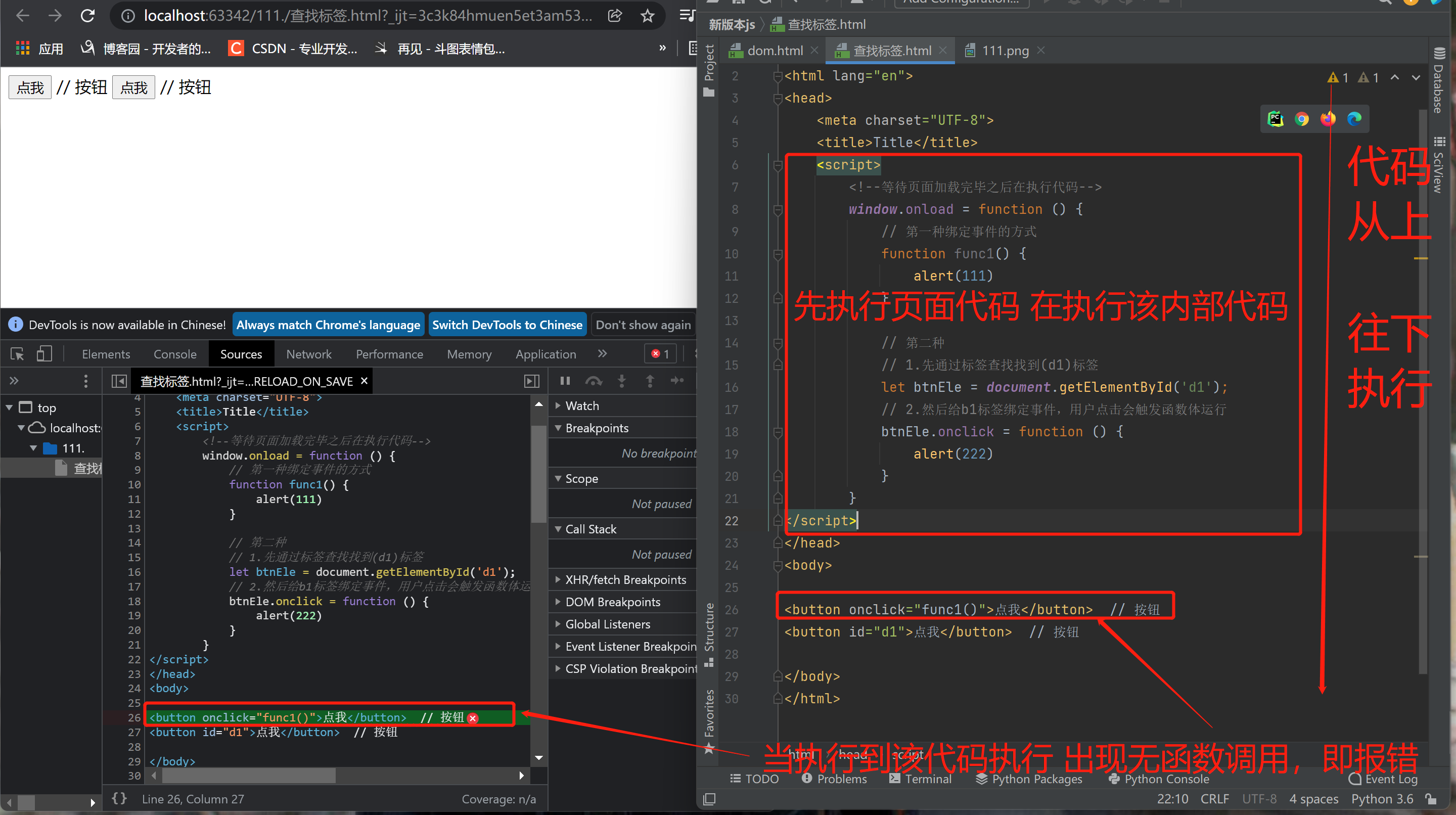The width and height of the screenshot is (1456, 815).
Task: Open in Firefox from PyCharm browser icons
Action: 1328,119
